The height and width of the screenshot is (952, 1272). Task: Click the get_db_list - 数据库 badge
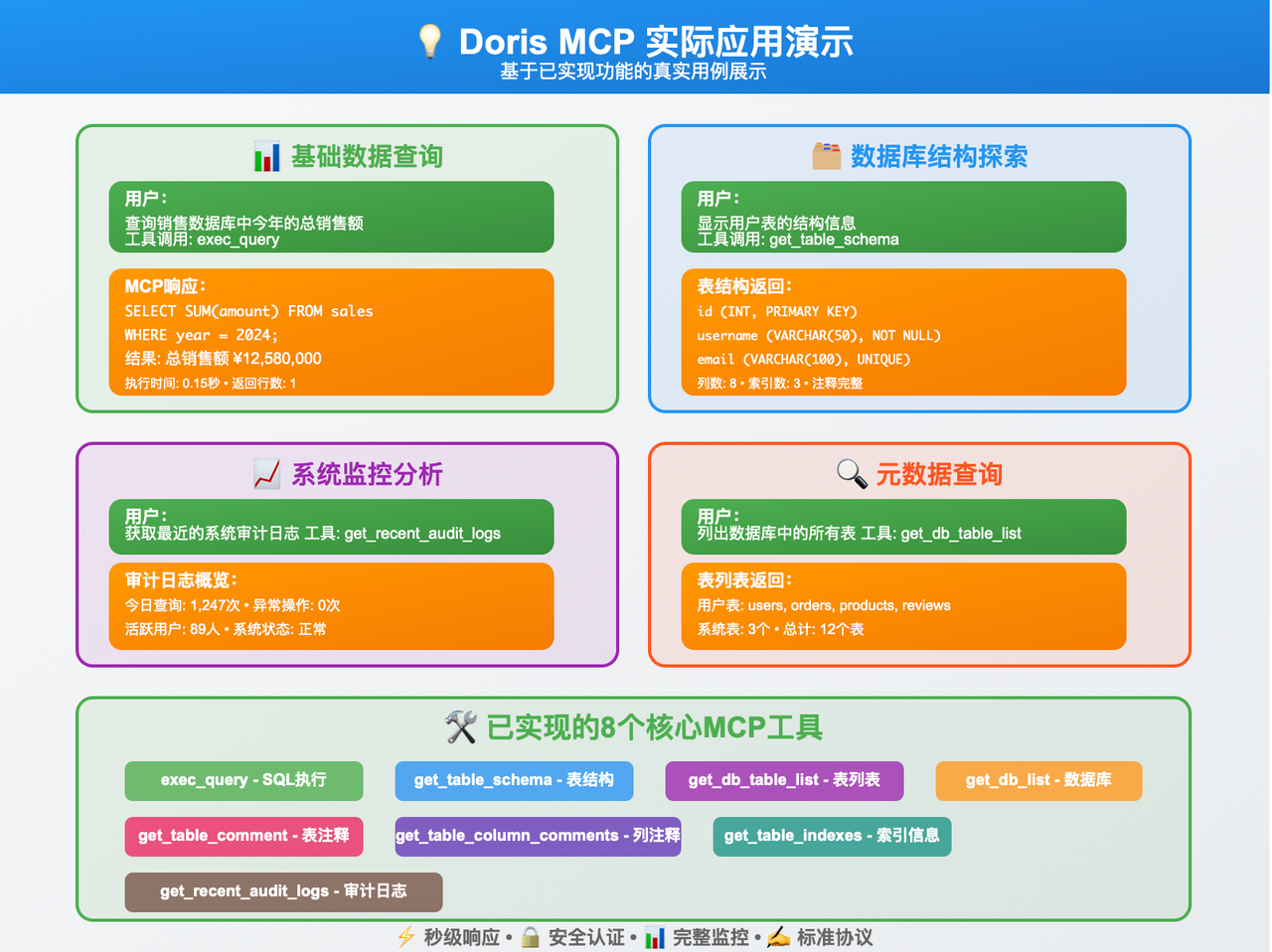point(1038,781)
